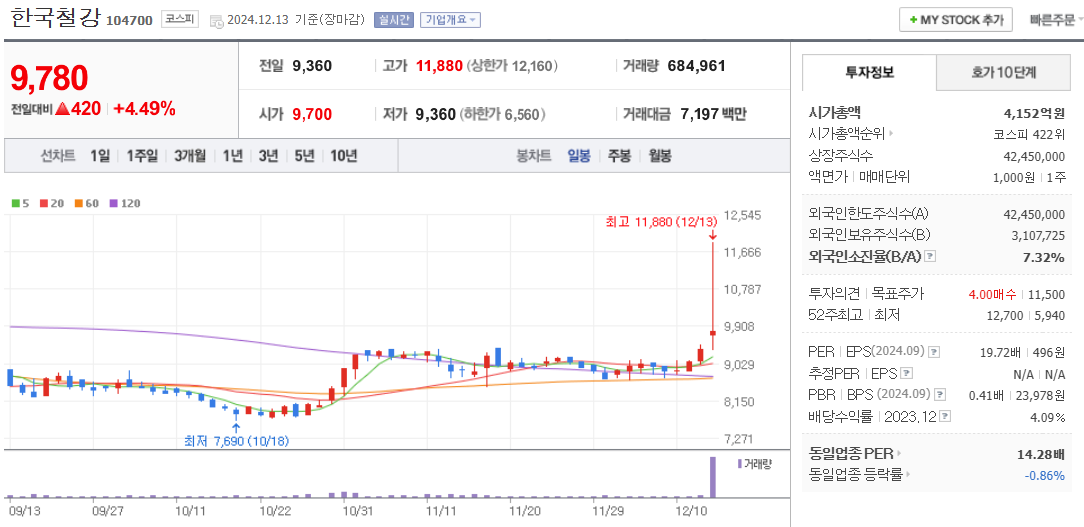The height and width of the screenshot is (527, 1084).
Task: Click the 시가총액순위 link
Action: (846, 133)
